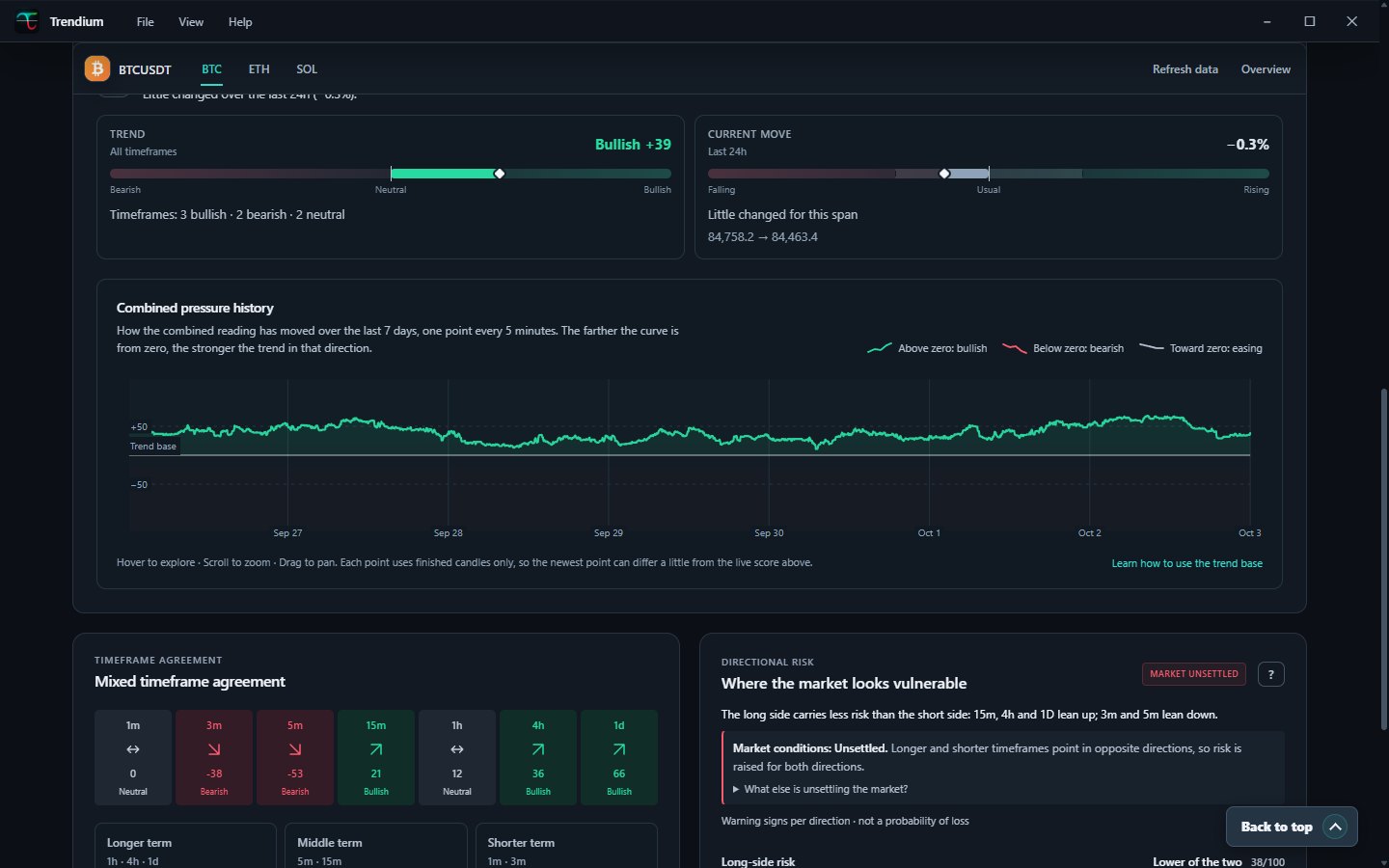Click the Trend base chart label
Image resolution: width=1389 pixels, height=868 pixels.
pos(153,447)
